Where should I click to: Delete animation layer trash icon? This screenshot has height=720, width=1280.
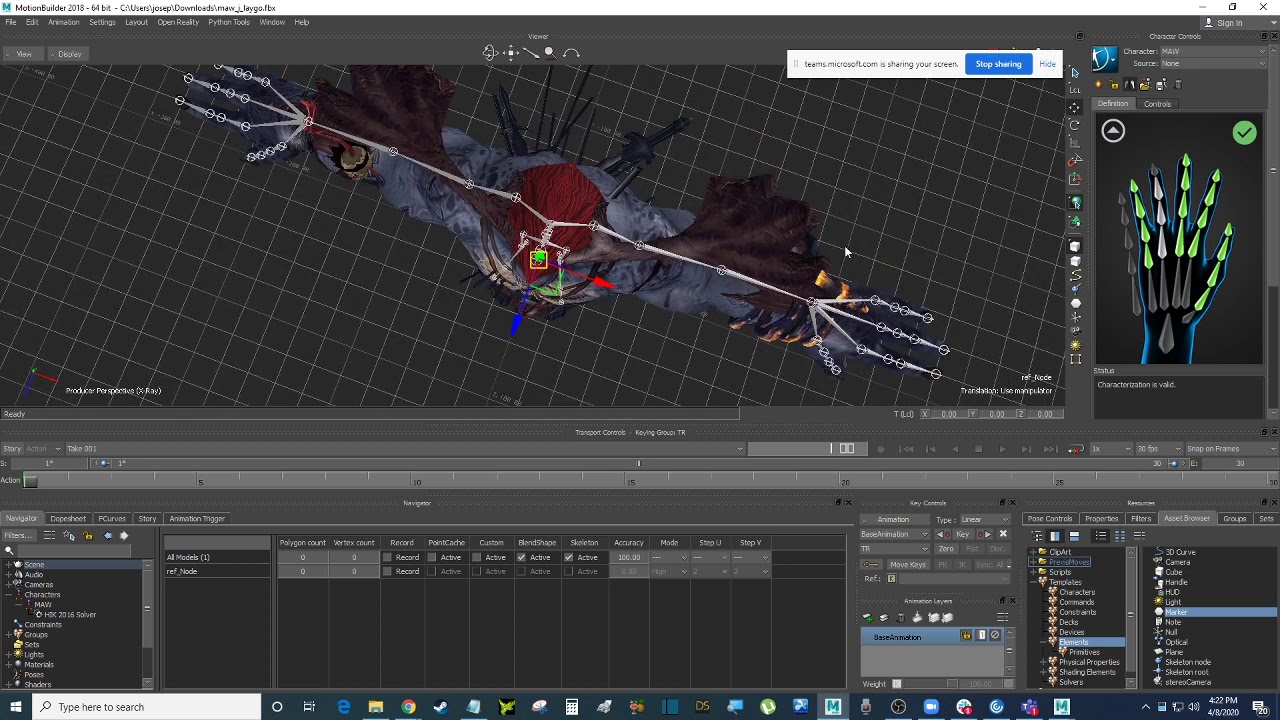(x=900, y=618)
